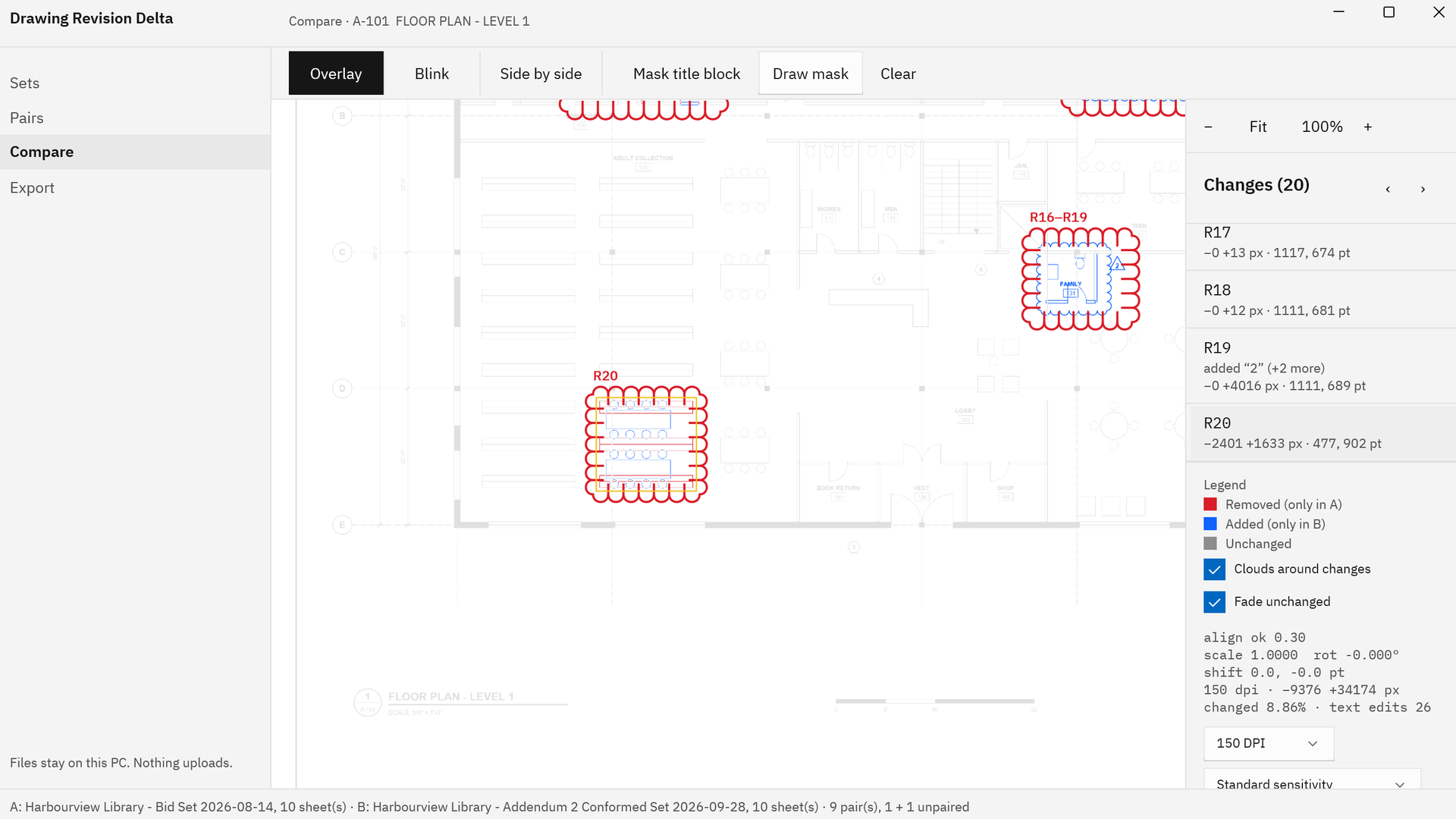Viewport: 1456px width, 819px height.
Task: Open the Pairs section
Action: click(135, 118)
